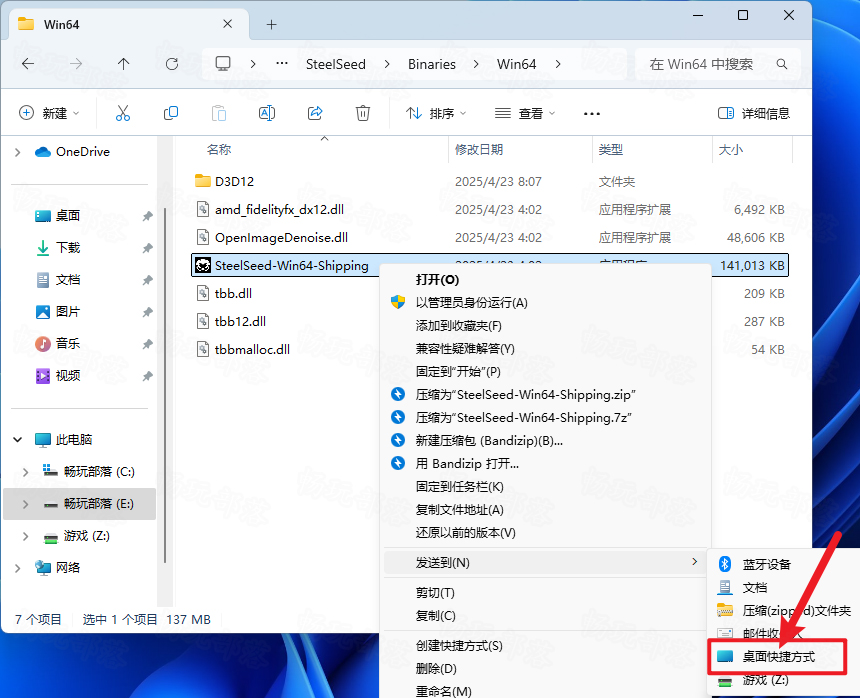Image resolution: width=860 pixels, height=698 pixels.
Task: Close the Win64 tab
Action: click(x=228, y=24)
